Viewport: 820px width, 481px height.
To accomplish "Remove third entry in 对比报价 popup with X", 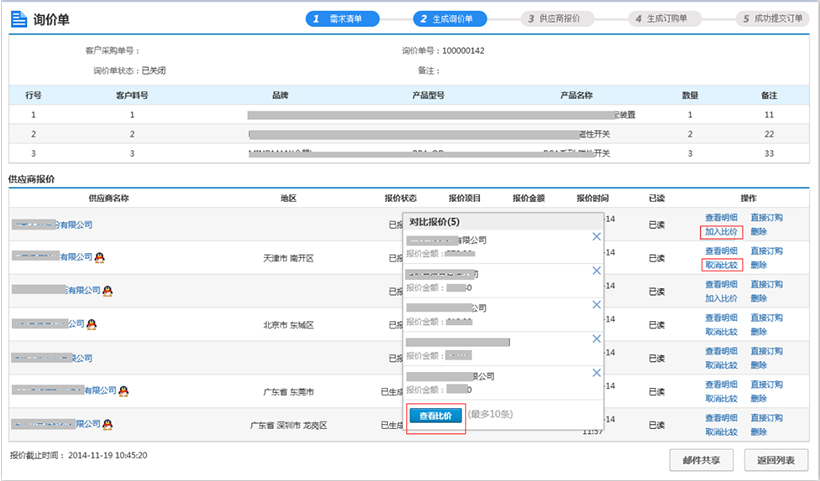I will click(596, 305).
